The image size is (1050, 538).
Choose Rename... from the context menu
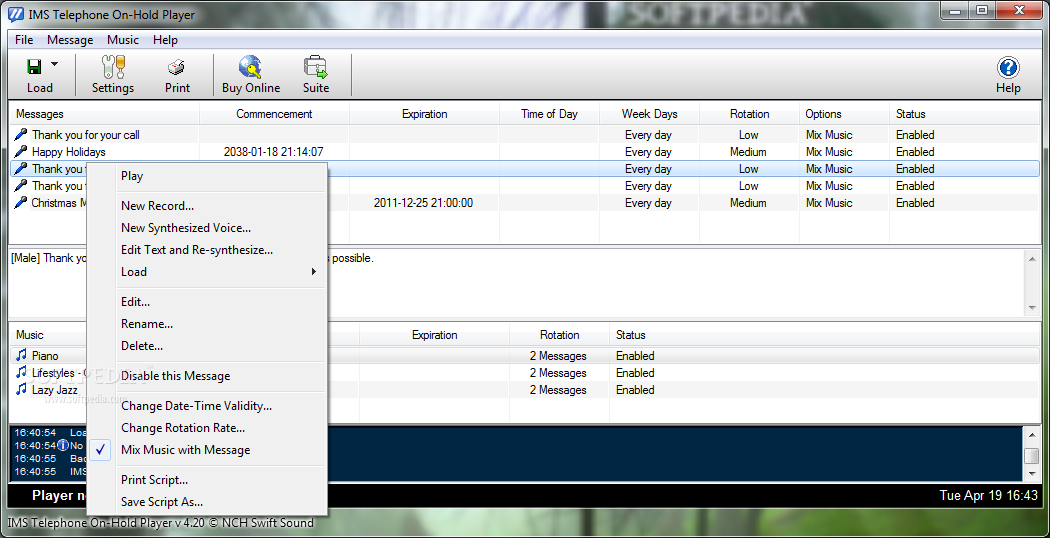point(207,324)
